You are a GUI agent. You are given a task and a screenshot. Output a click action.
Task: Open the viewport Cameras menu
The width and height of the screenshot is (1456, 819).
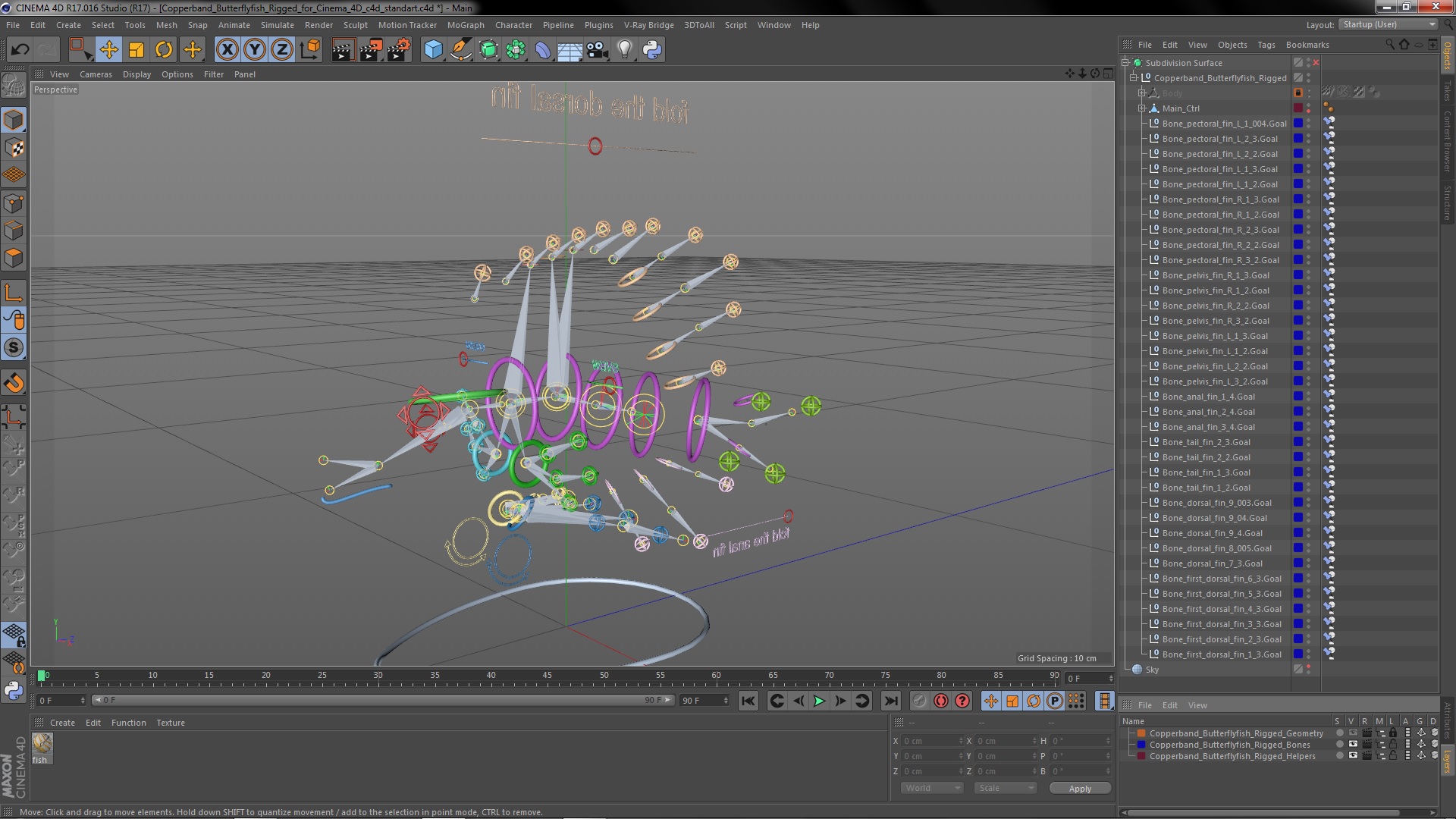[96, 74]
